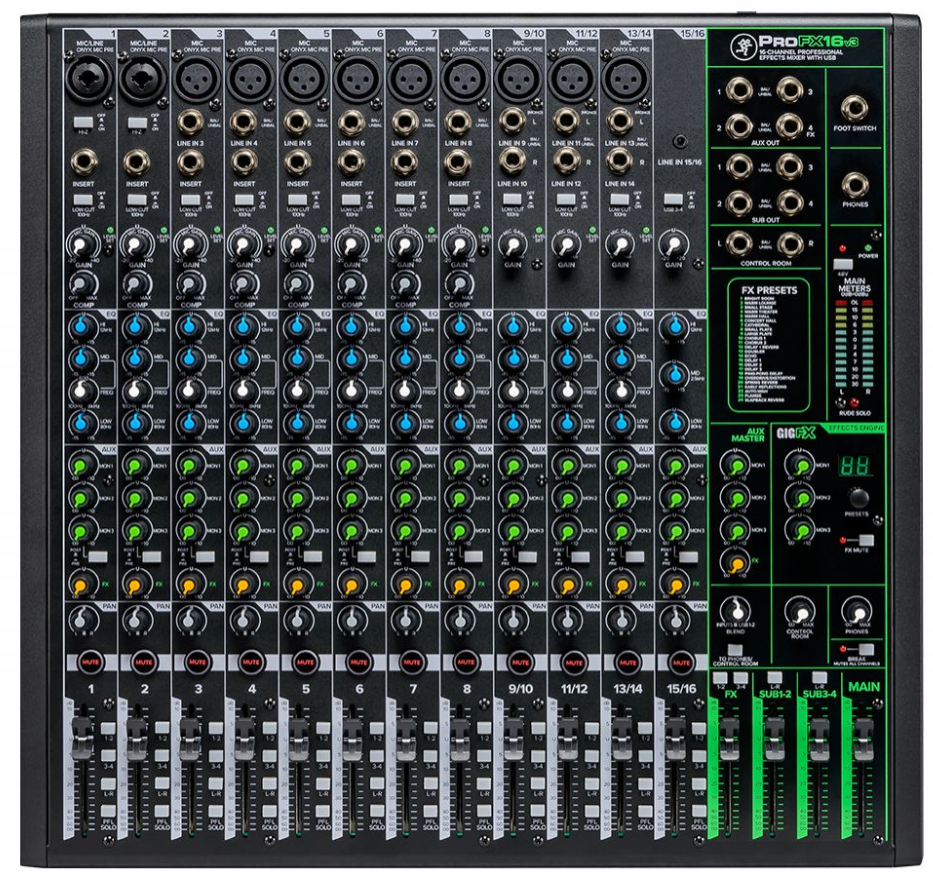Image resolution: width=933 pixels, height=885 pixels.
Task: Click the HI EQ knob on channel 6
Action: [x=352, y=326]
